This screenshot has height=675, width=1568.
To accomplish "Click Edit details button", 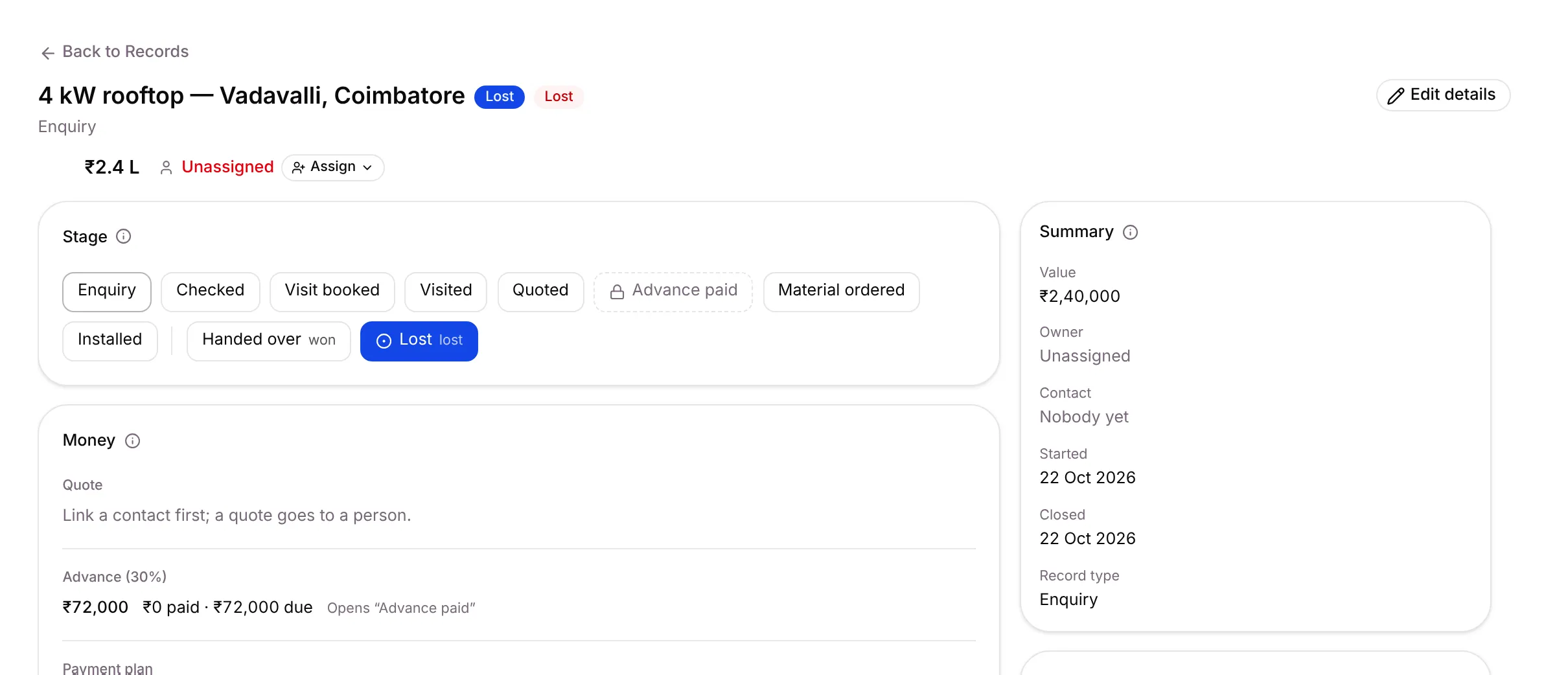I will point(1443,95).
